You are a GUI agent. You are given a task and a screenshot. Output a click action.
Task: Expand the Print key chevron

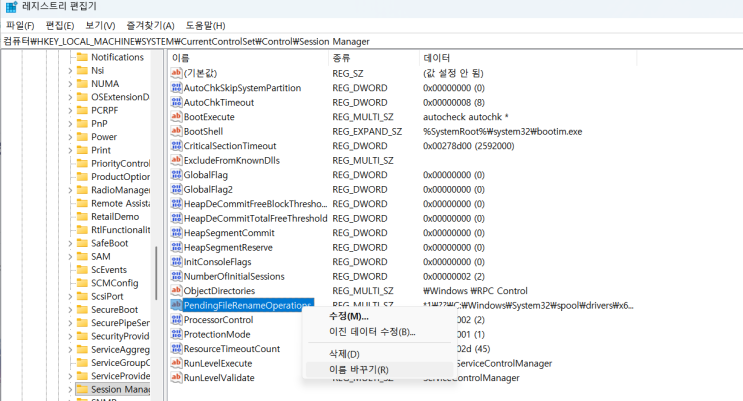coord(70,150)
